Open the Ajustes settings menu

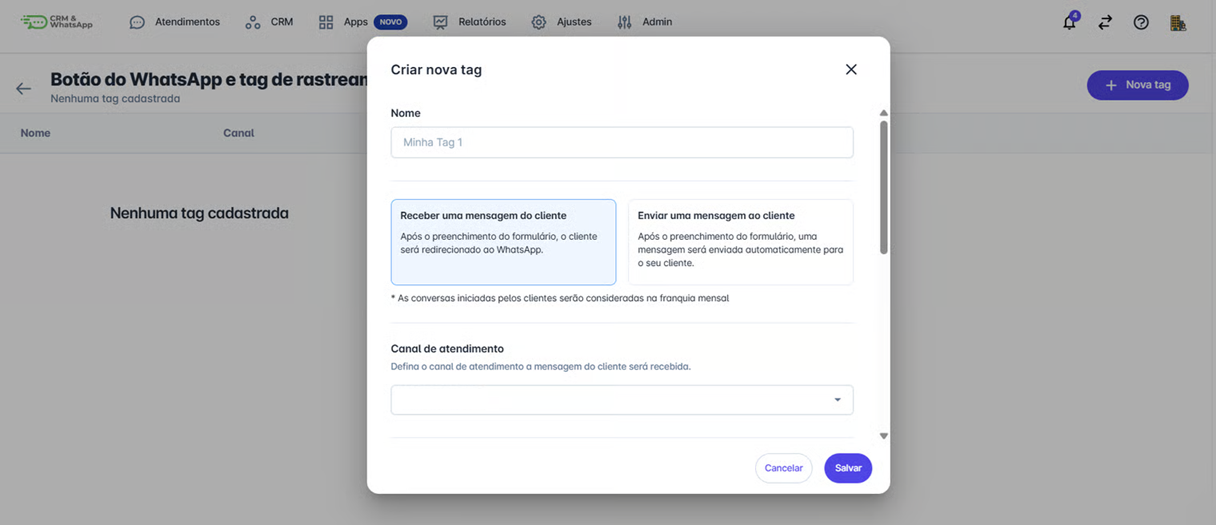(x=562, y=22)
